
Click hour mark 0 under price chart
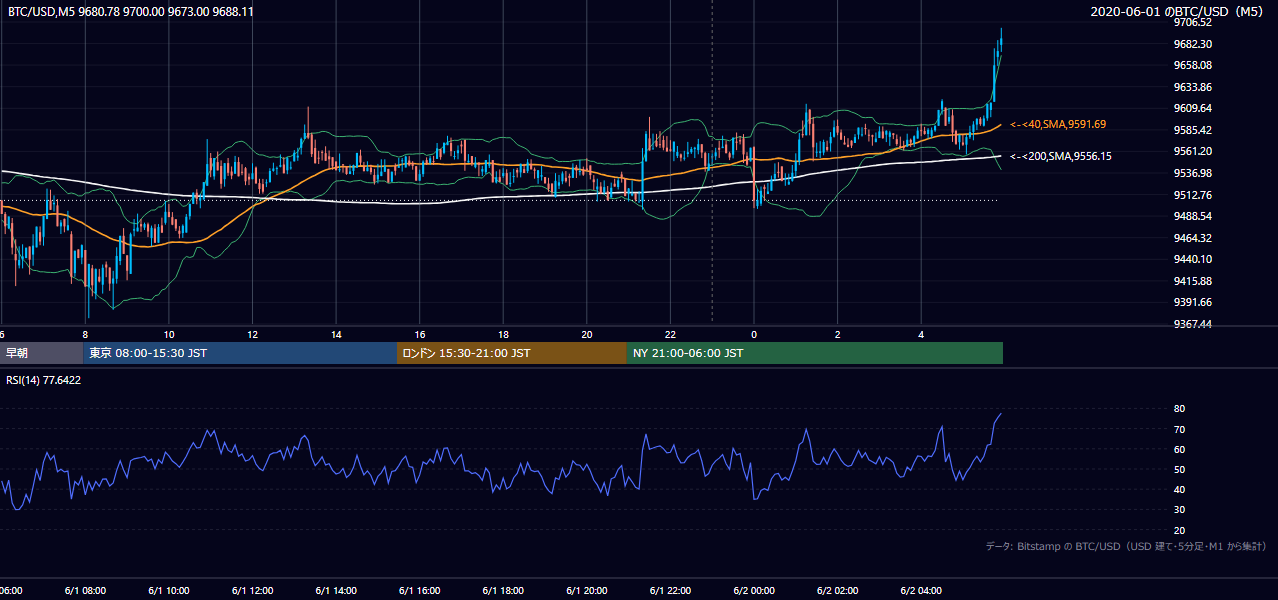(x=754, y=334)
